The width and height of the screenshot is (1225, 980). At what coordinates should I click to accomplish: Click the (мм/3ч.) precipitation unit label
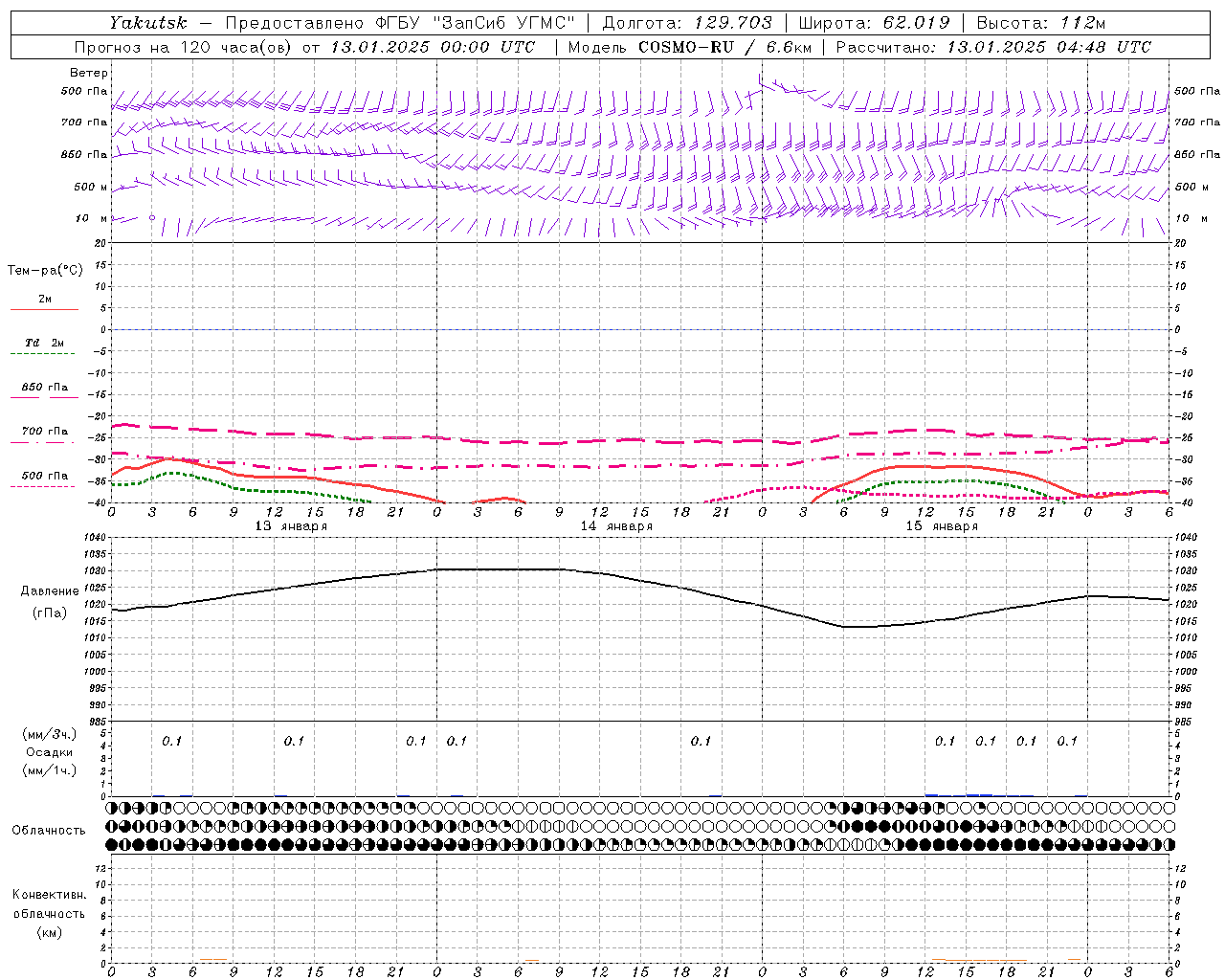50,735
